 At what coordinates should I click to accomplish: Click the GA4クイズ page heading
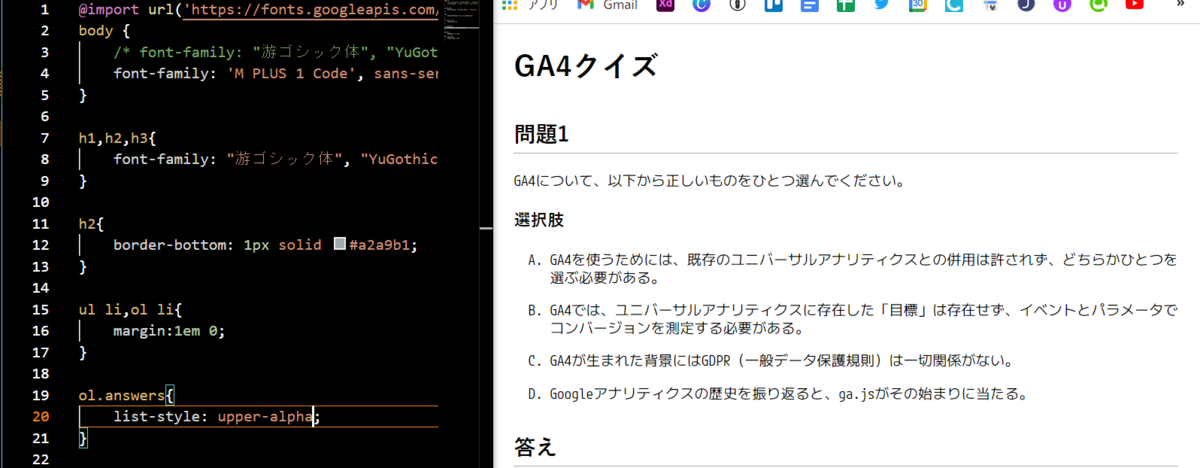pos(586,67)
